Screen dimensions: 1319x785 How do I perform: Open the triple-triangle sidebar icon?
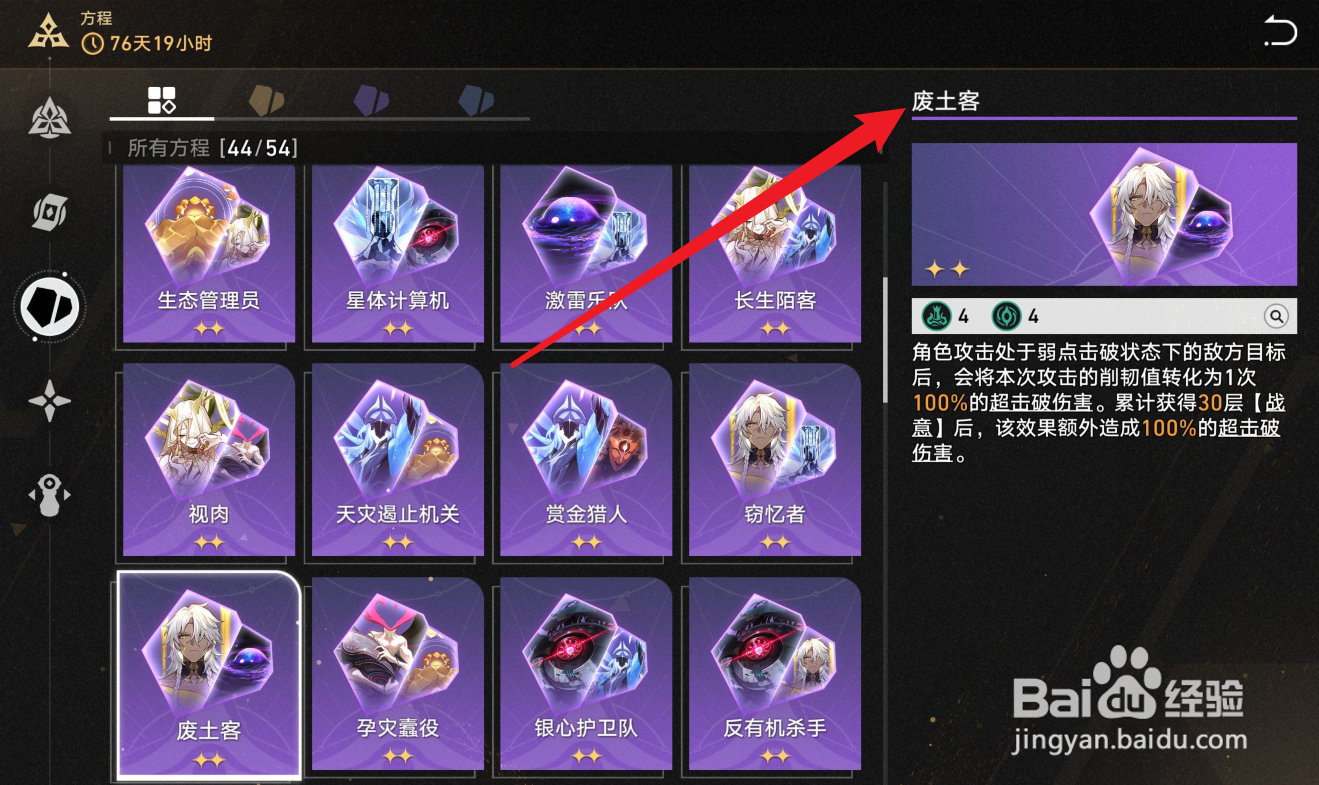(x=49, y=119)
